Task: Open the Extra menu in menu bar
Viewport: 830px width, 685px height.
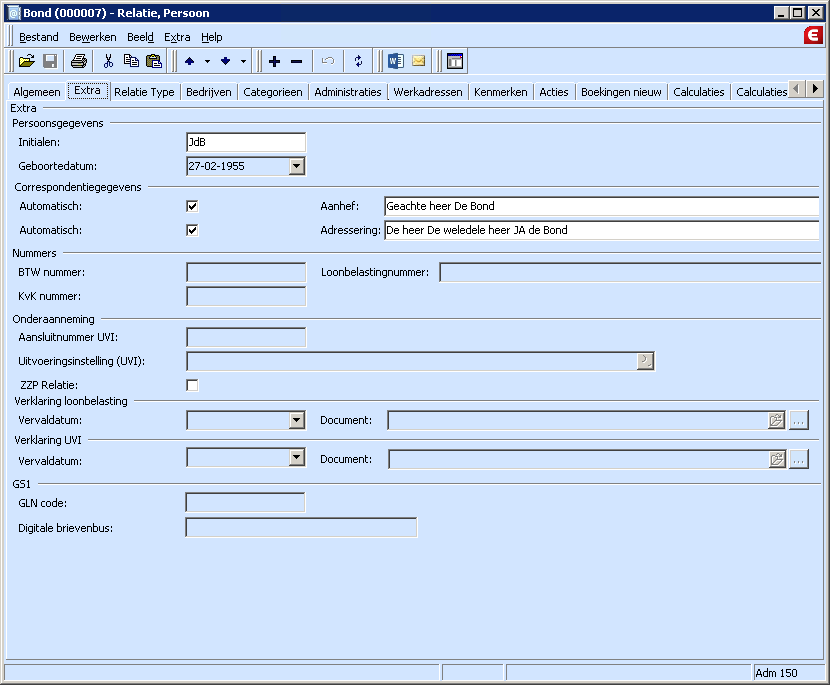Action: tap(177, 37)
